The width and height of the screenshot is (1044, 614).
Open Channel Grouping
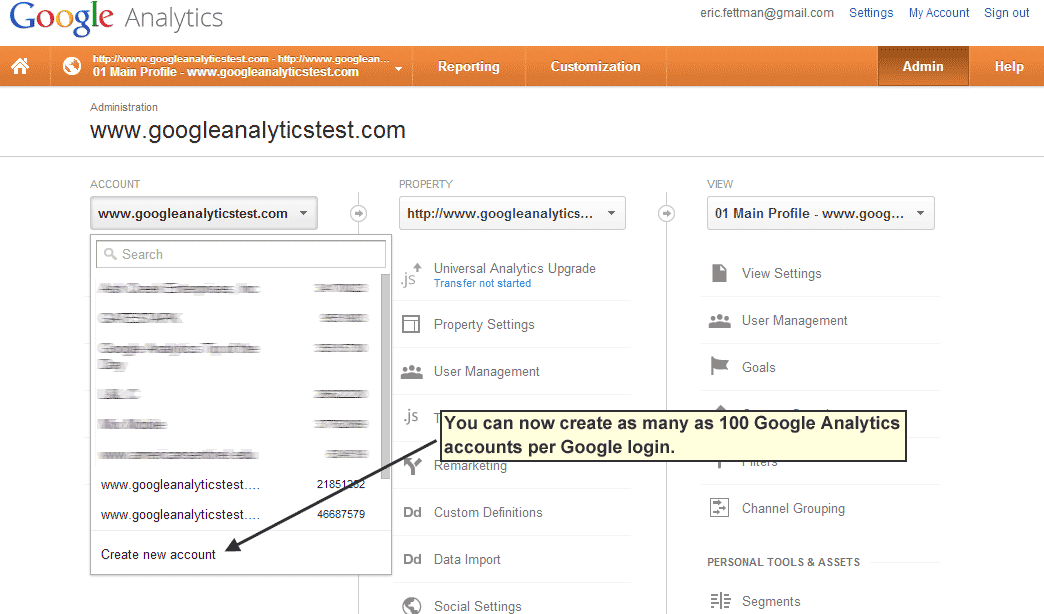pyautogui.click(x=793, y=508)
